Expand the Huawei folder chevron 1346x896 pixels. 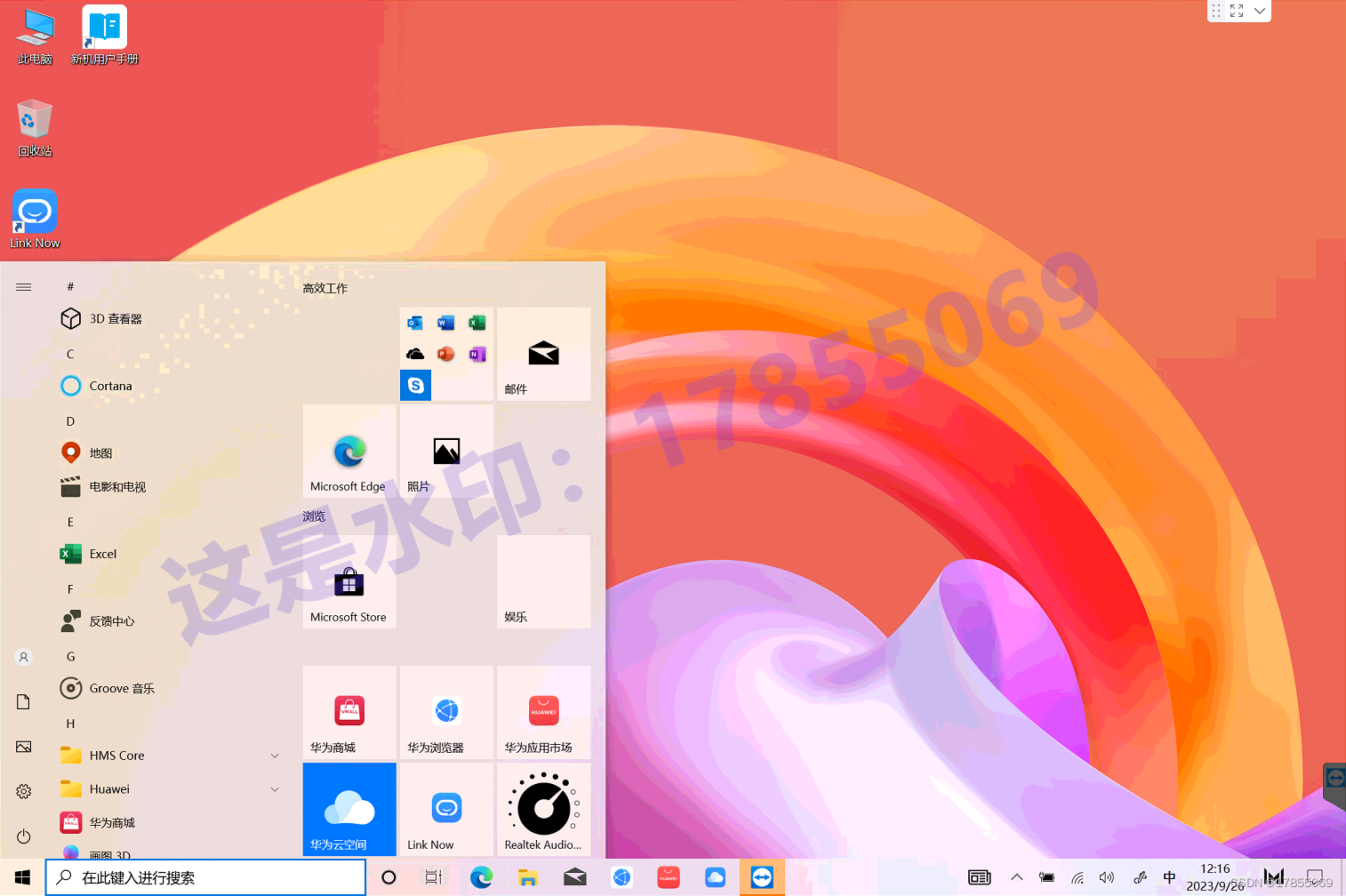point(275,789)
